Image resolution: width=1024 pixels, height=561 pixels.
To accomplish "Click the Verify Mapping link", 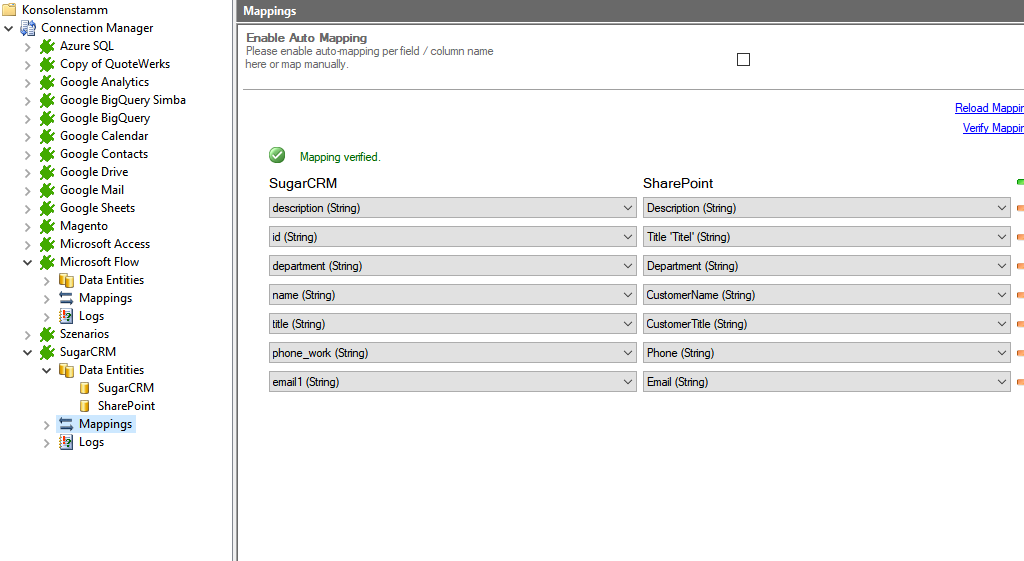I will coord(992,128).
